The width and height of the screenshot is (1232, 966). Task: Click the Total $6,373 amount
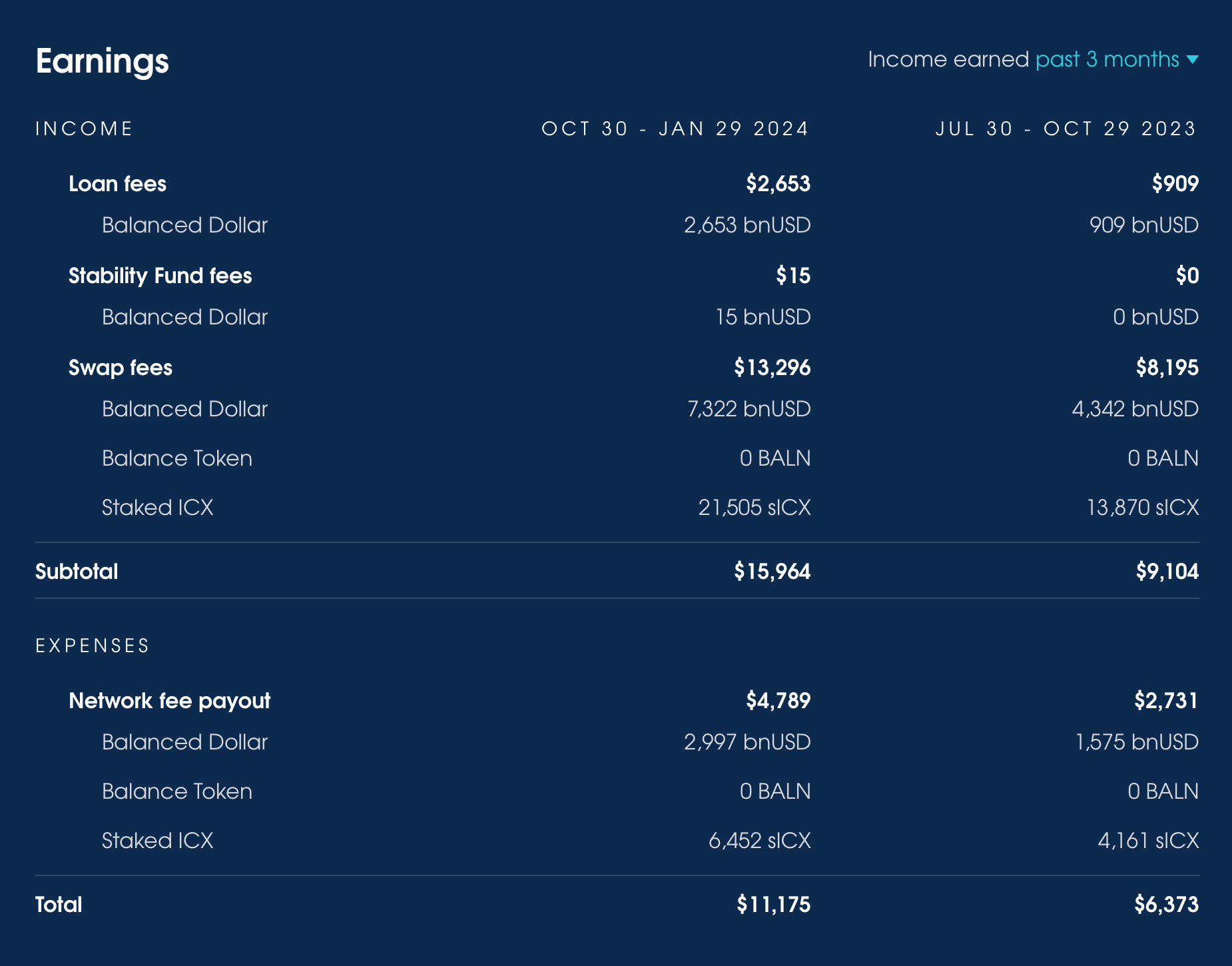click(x=1167, y=905)
